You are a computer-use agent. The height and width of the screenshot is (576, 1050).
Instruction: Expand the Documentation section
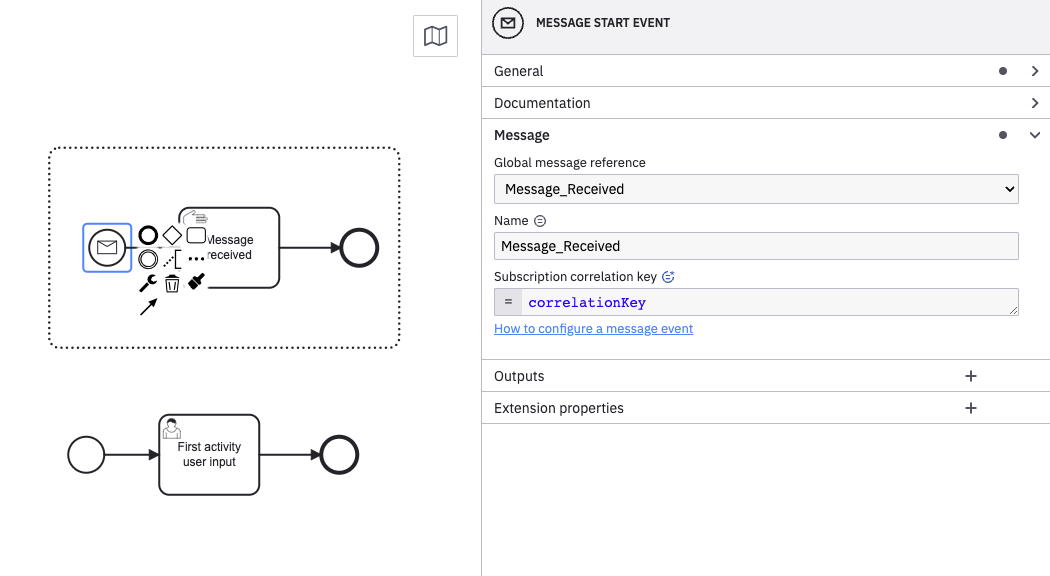click(x=766, y=103)
